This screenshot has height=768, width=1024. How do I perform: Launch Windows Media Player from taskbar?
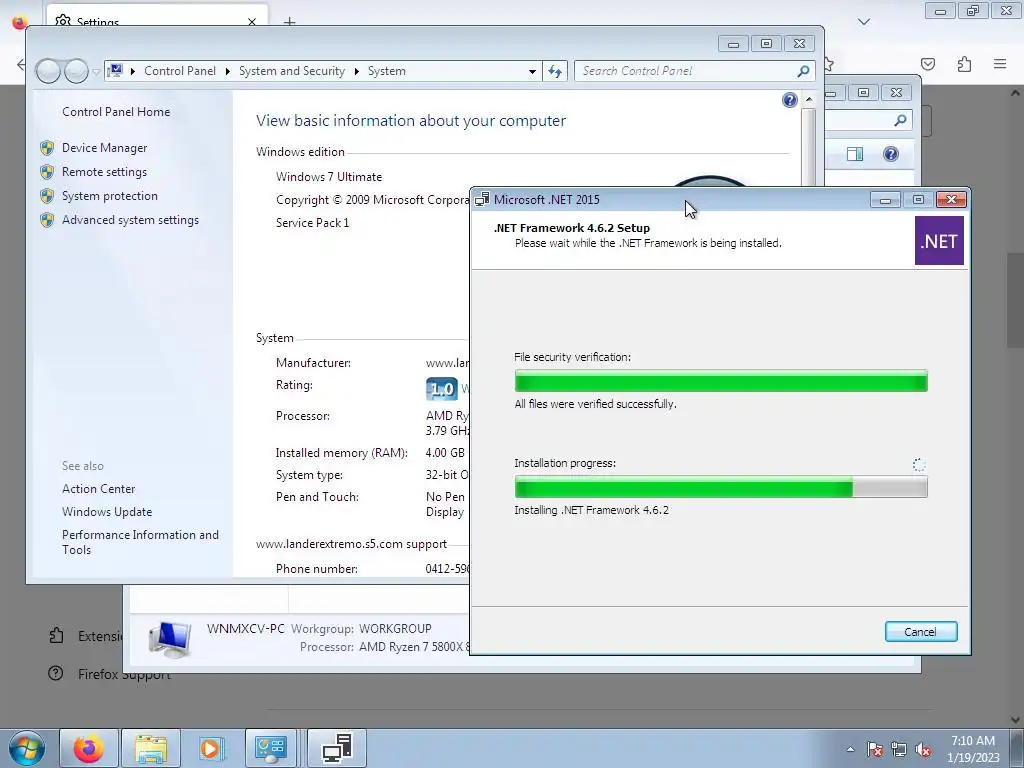click(211, 748)
